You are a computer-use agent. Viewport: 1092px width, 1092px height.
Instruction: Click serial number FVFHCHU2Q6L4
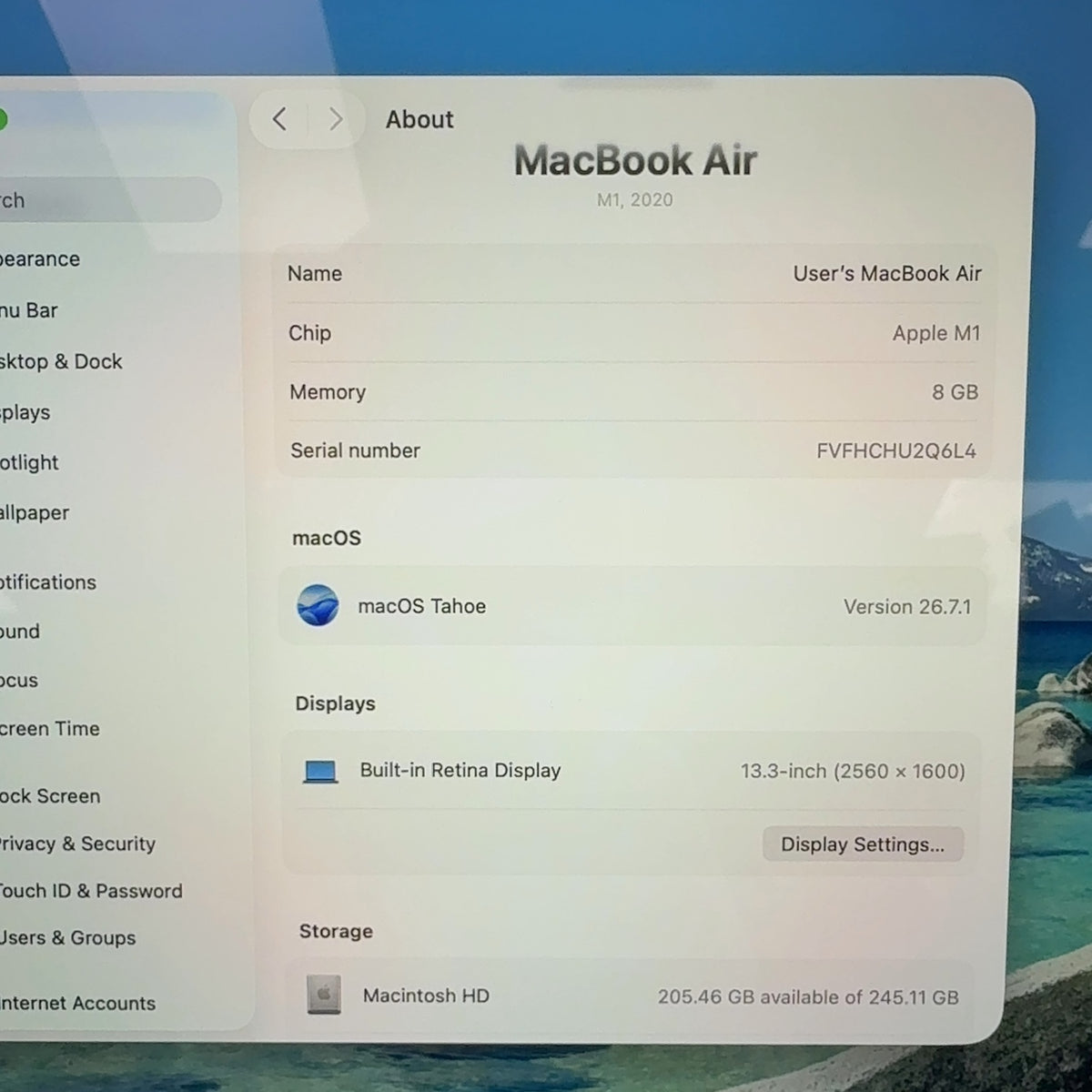coord(896,450)
